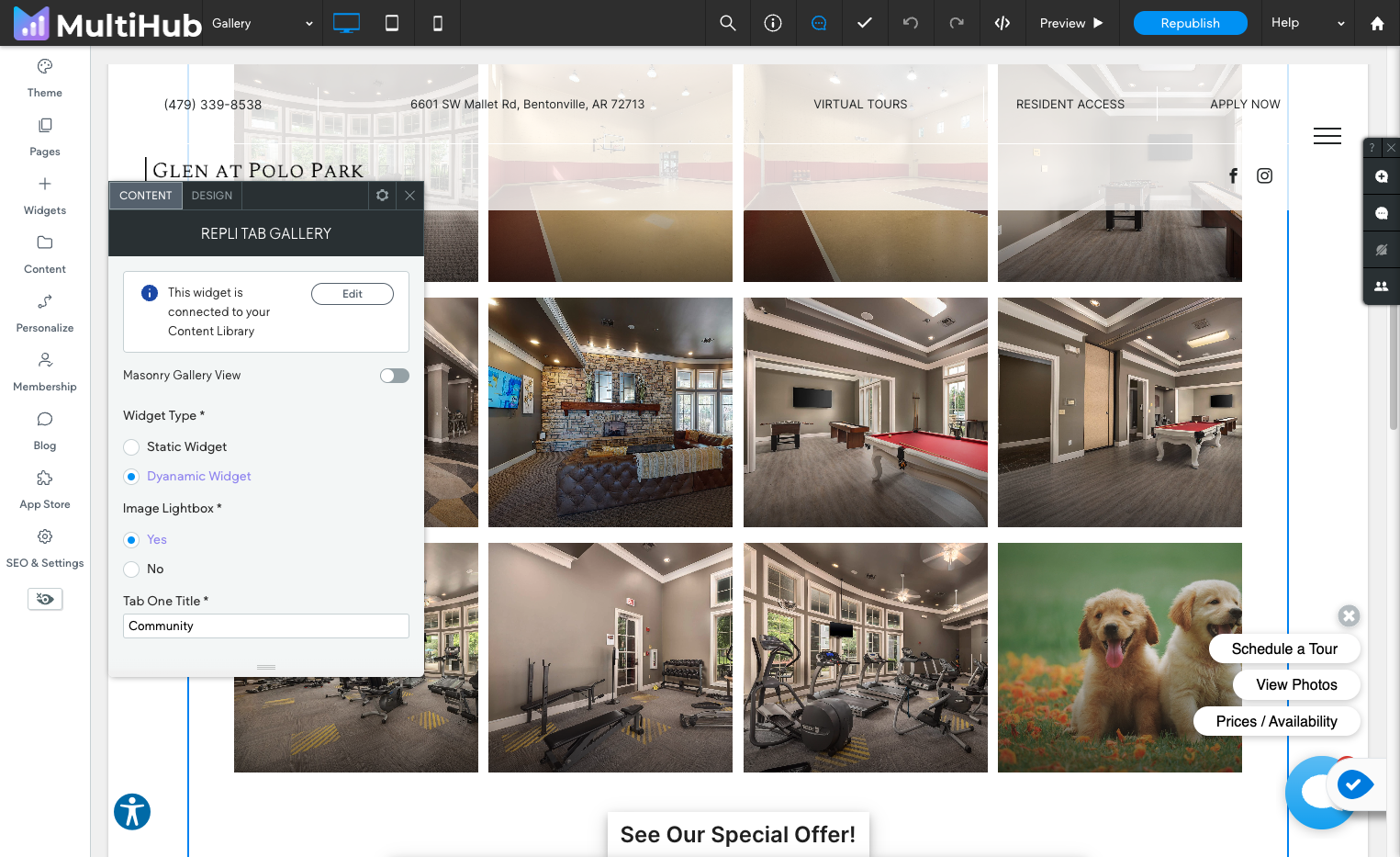Click the Schedule a Tour button
1400x857 pixels.
click(1284, 648)
